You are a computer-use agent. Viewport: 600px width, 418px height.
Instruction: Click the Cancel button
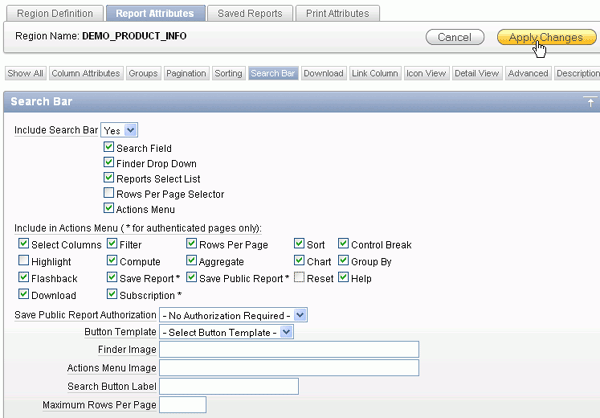point(455,37)
